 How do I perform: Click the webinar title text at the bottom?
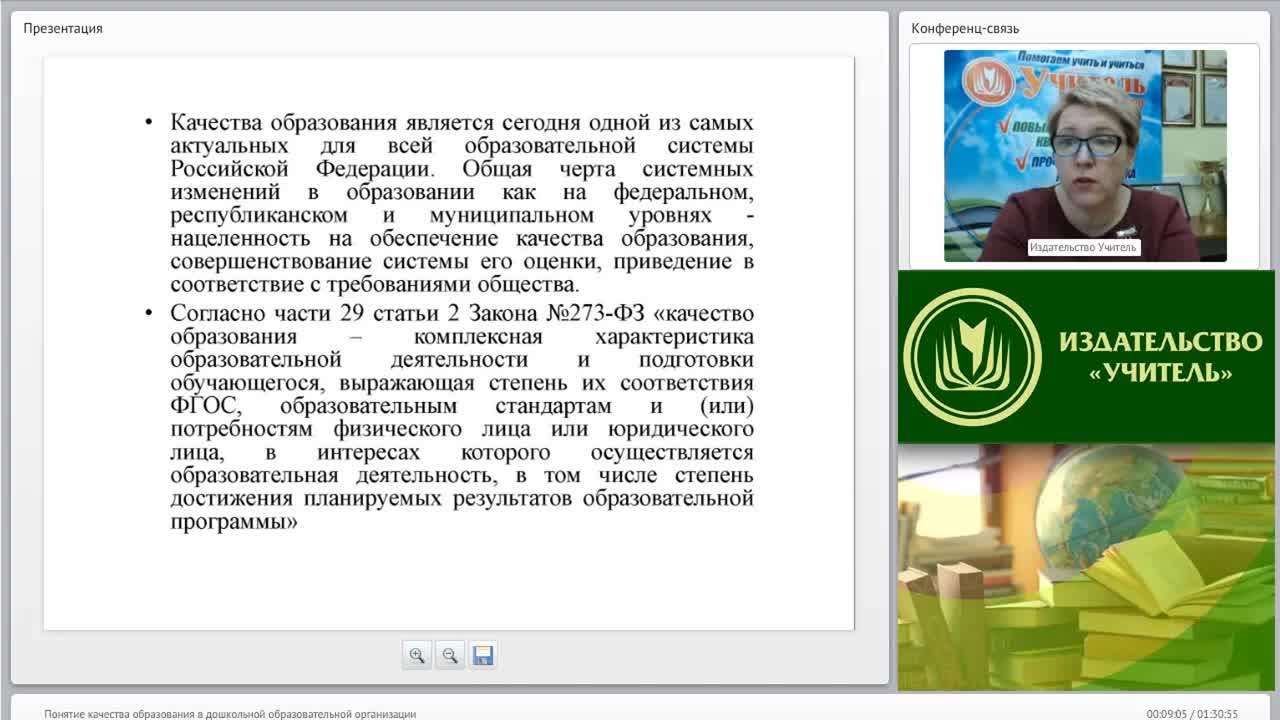tap(230, 714)
